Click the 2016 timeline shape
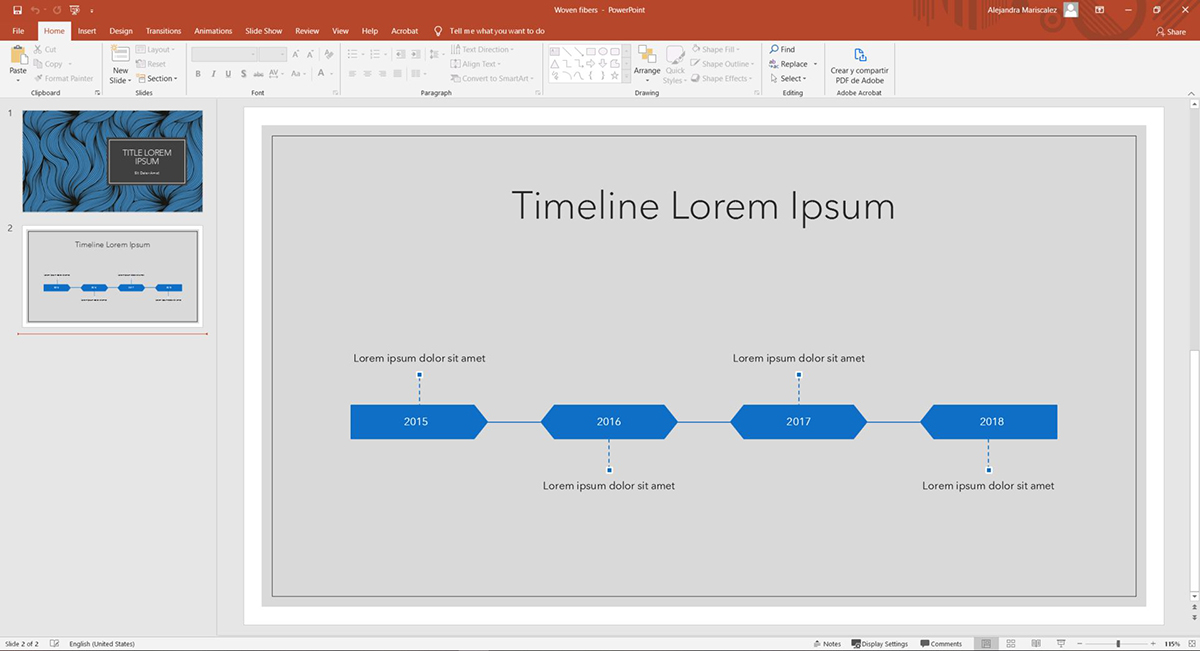The image size is (1200, 651). tap(609, 422)
